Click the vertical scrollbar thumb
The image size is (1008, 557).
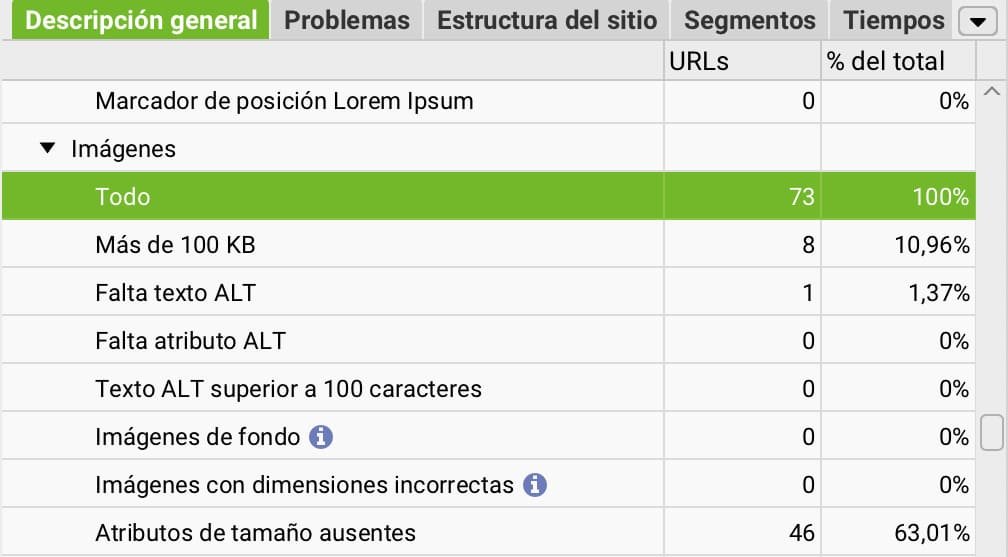[x=991, y=434]
